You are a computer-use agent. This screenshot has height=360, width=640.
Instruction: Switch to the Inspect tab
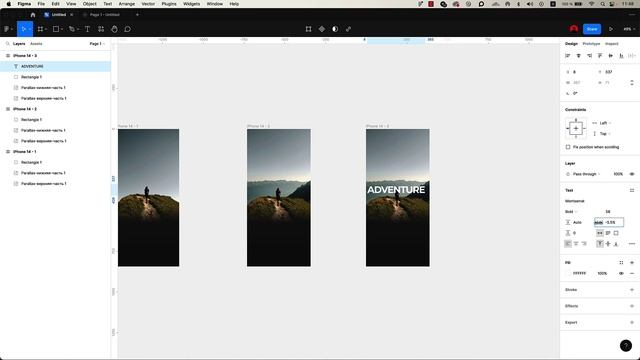click(611, 44)
